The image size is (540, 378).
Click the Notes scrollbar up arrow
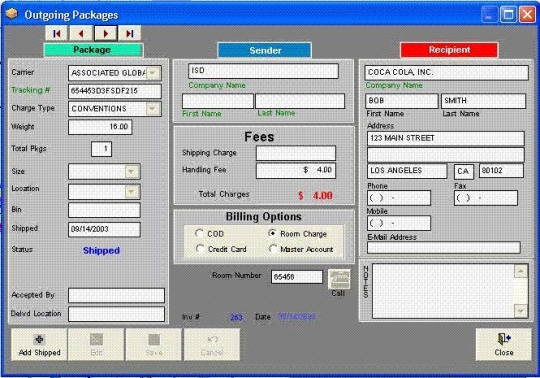point(520,271)
